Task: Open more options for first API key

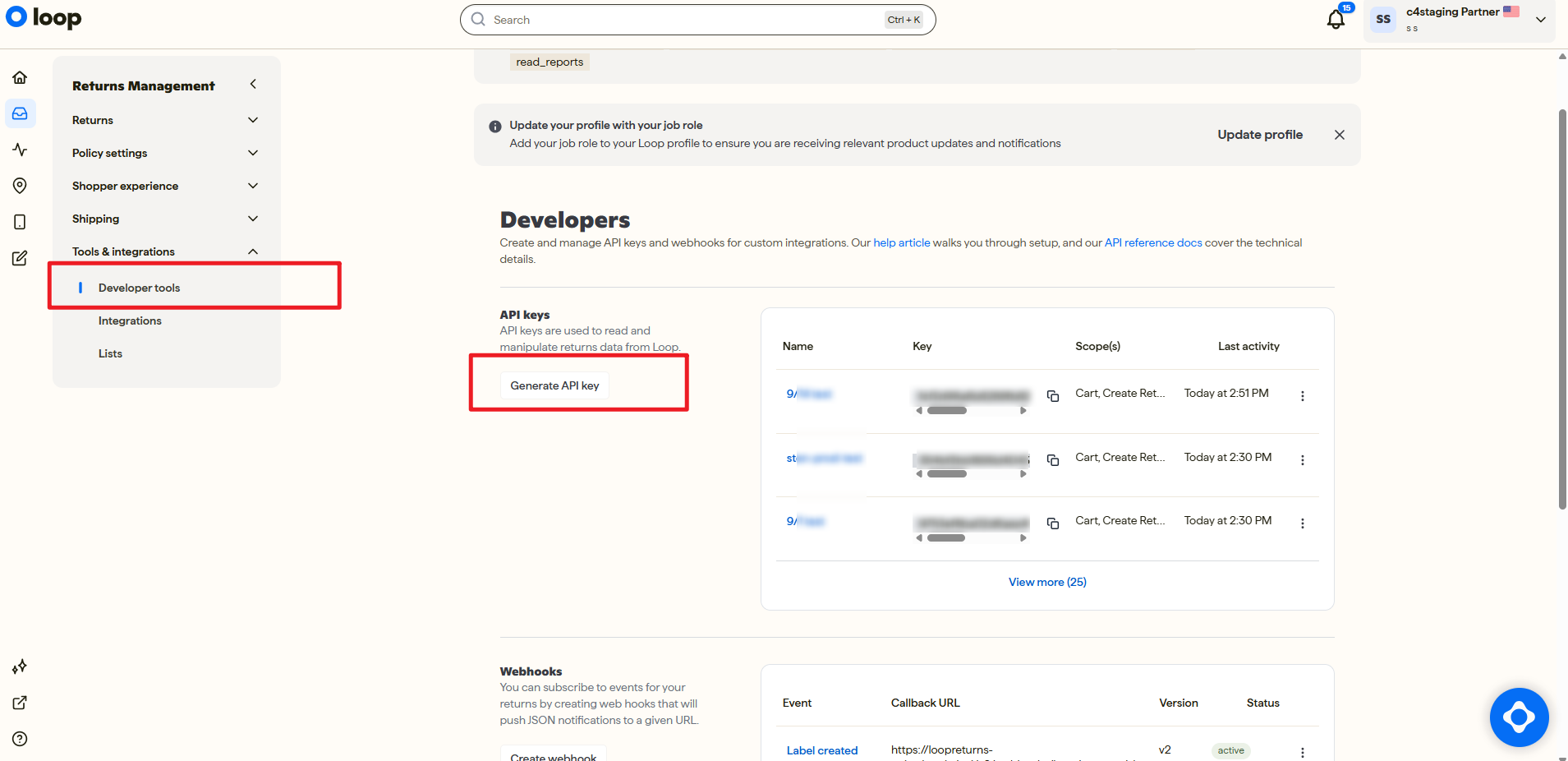Action: point(1303,396)
